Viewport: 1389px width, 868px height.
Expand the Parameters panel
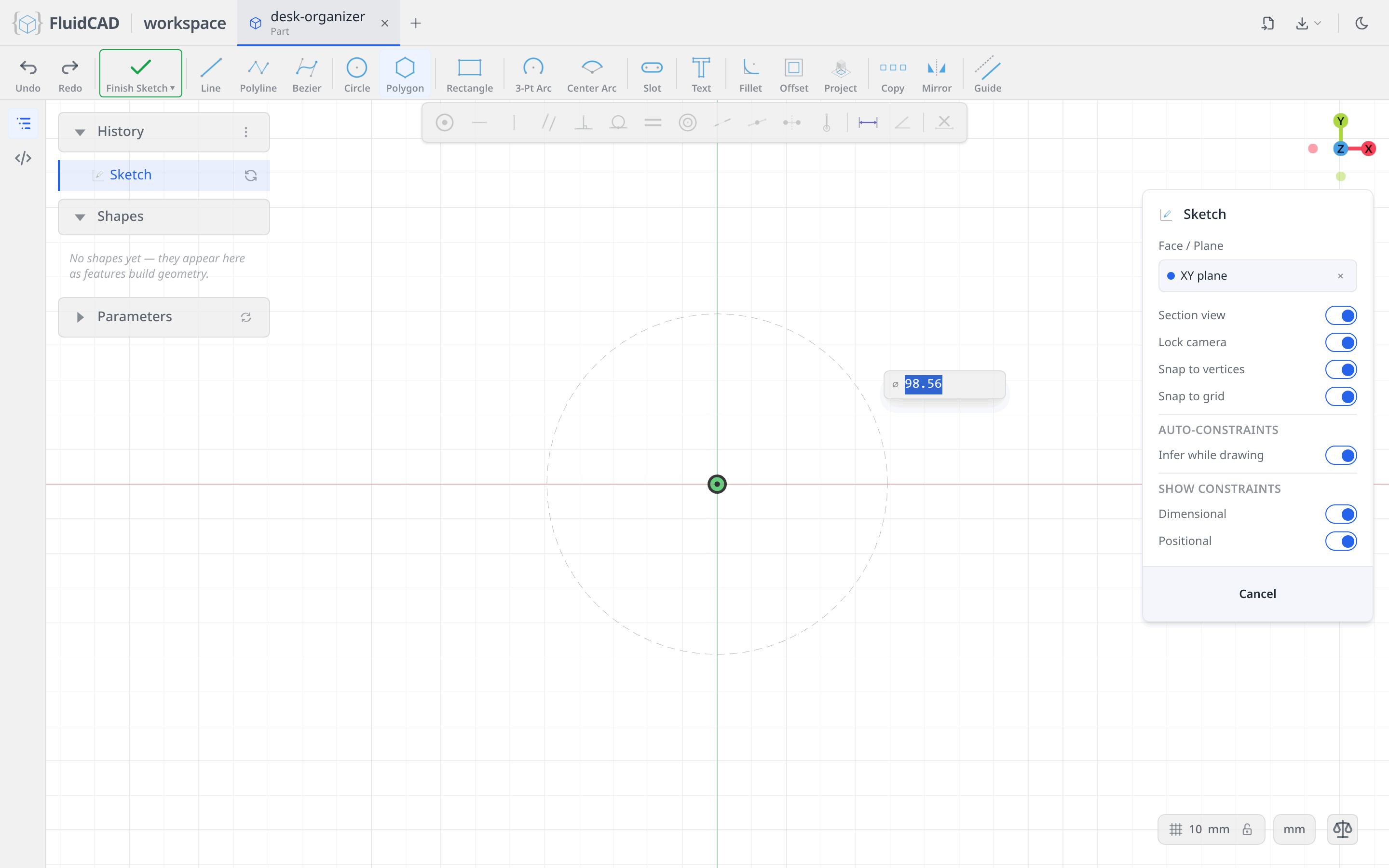pos(80,317)
